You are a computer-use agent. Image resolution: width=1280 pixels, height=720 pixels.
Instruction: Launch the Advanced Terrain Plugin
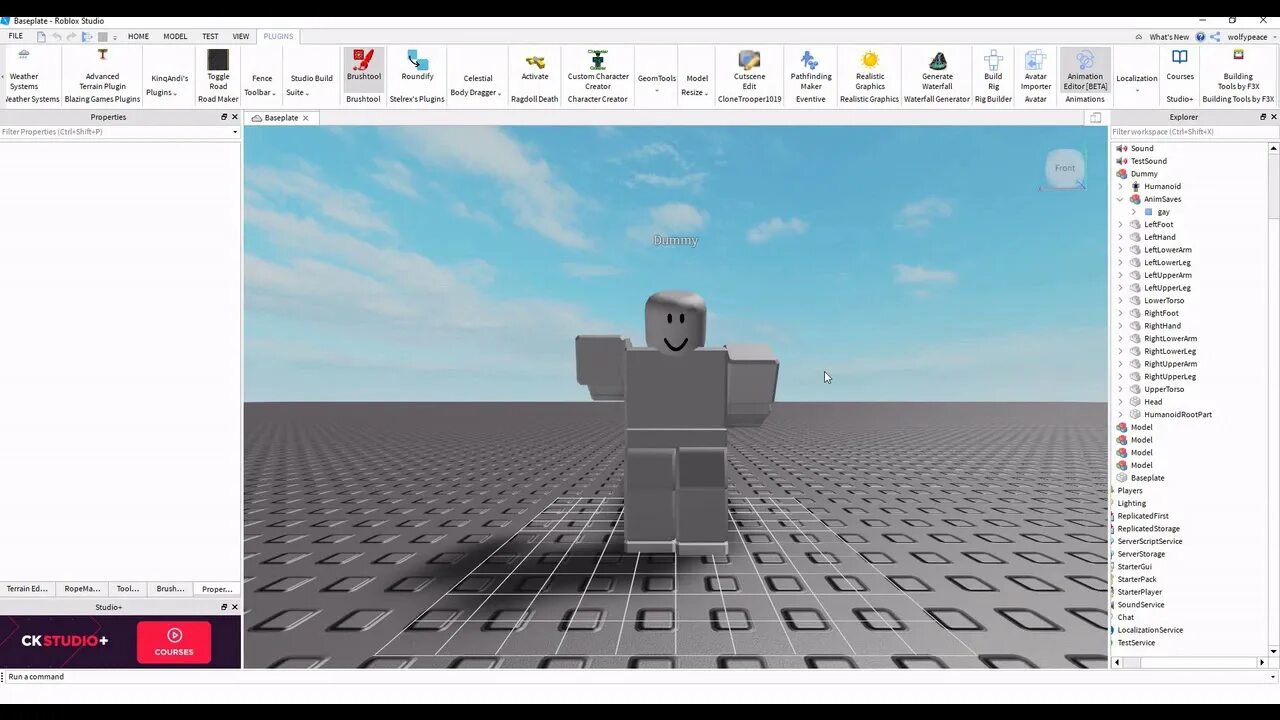click(x=102, y=70)
